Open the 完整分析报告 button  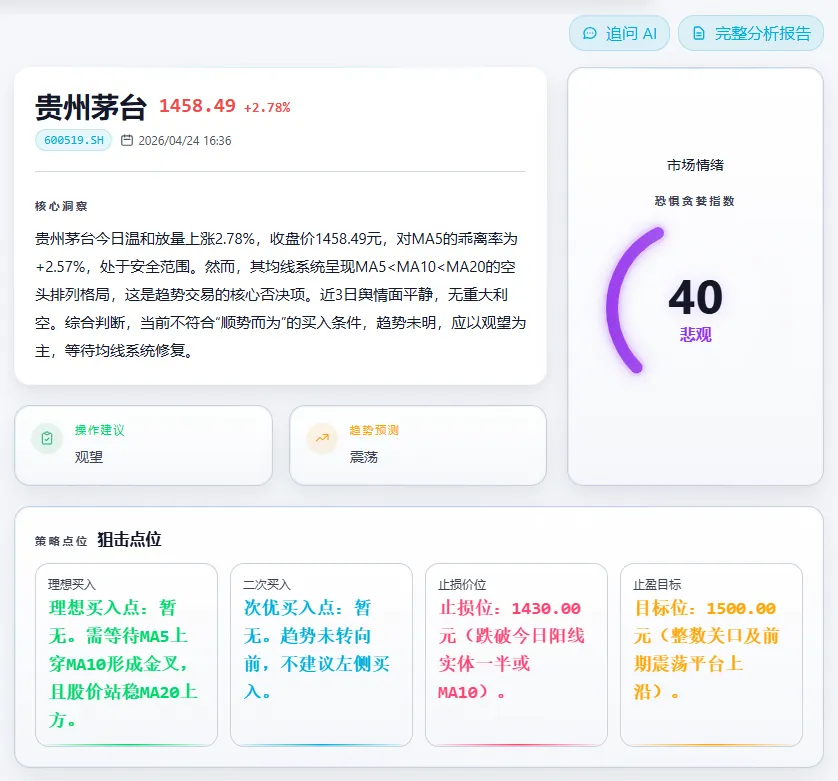pos(751,33)
